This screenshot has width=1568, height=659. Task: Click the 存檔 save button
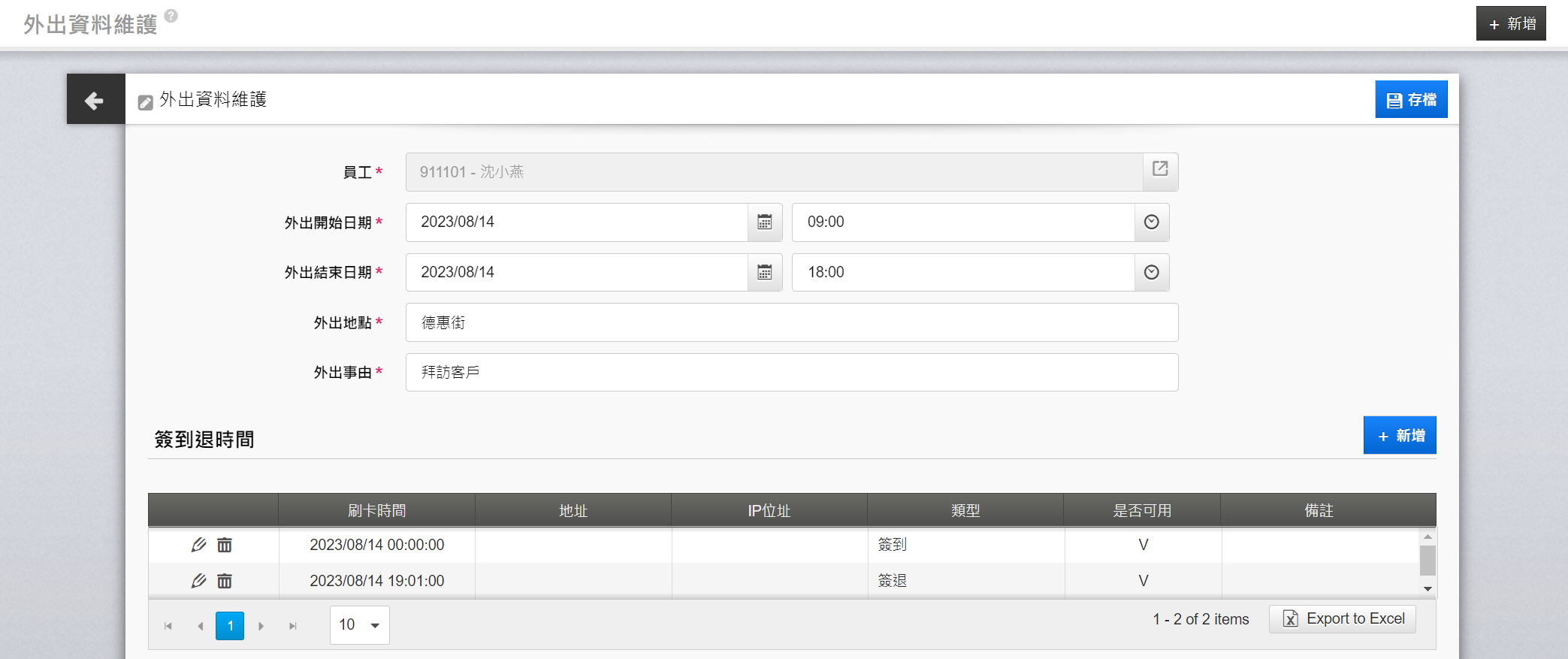pos(1410,100)
